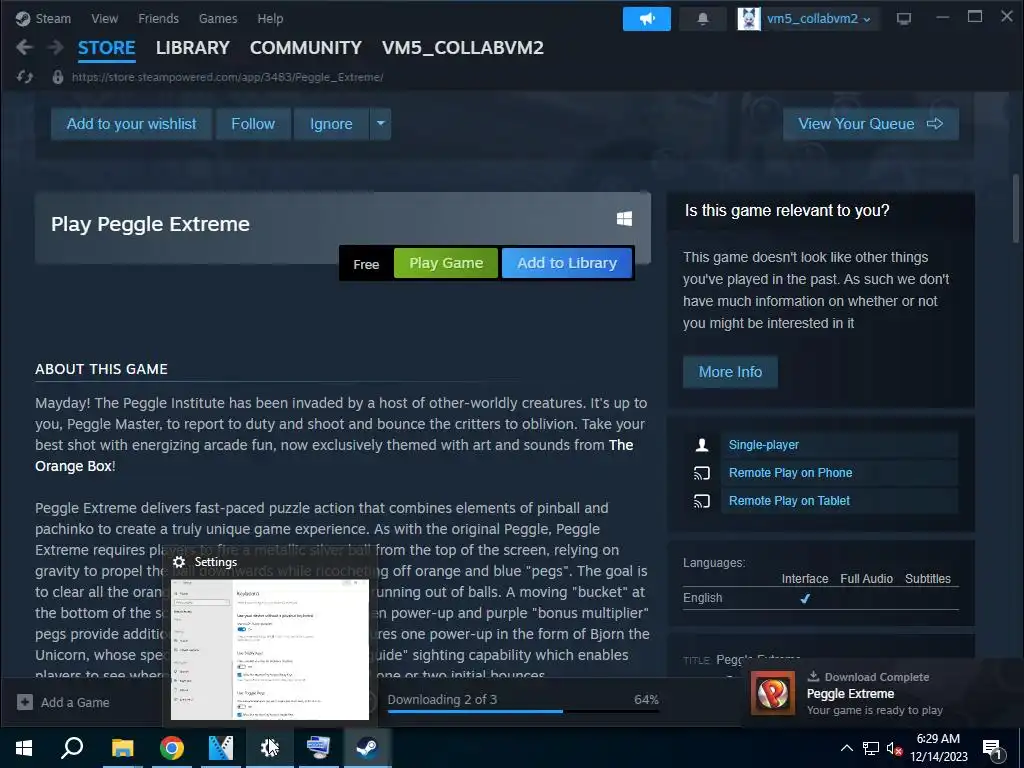Show hidden system tray icons
The height and width of the screenshot is (768, 1024).
pyautogui.click(x=846, y=748)
